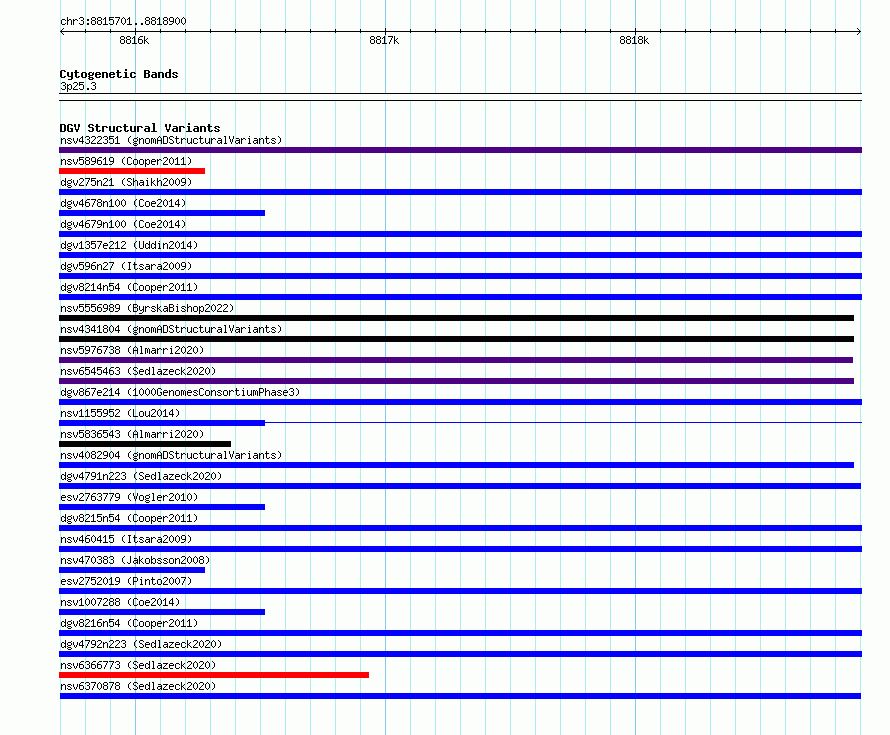
Task: Open nsv5836543 (Almarri2020) entry
Action: tap(132, 434)
